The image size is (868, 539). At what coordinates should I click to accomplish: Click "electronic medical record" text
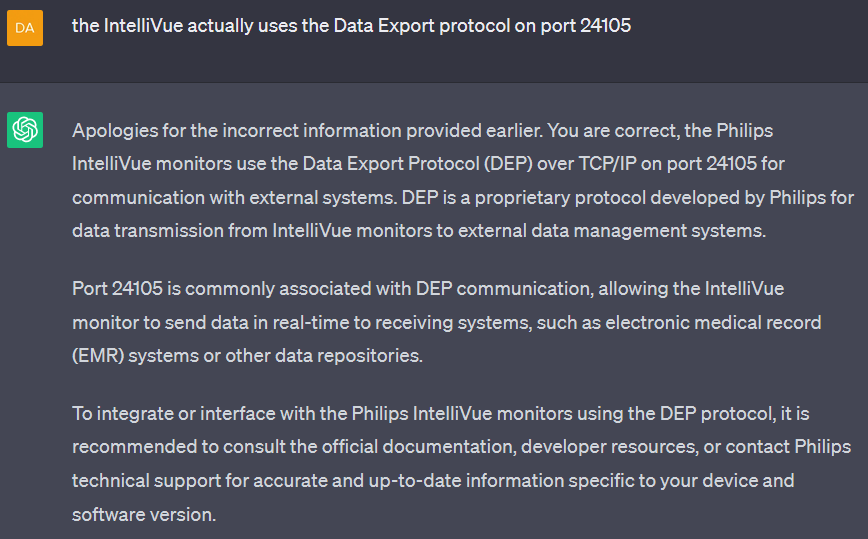(x=713, y=323)
